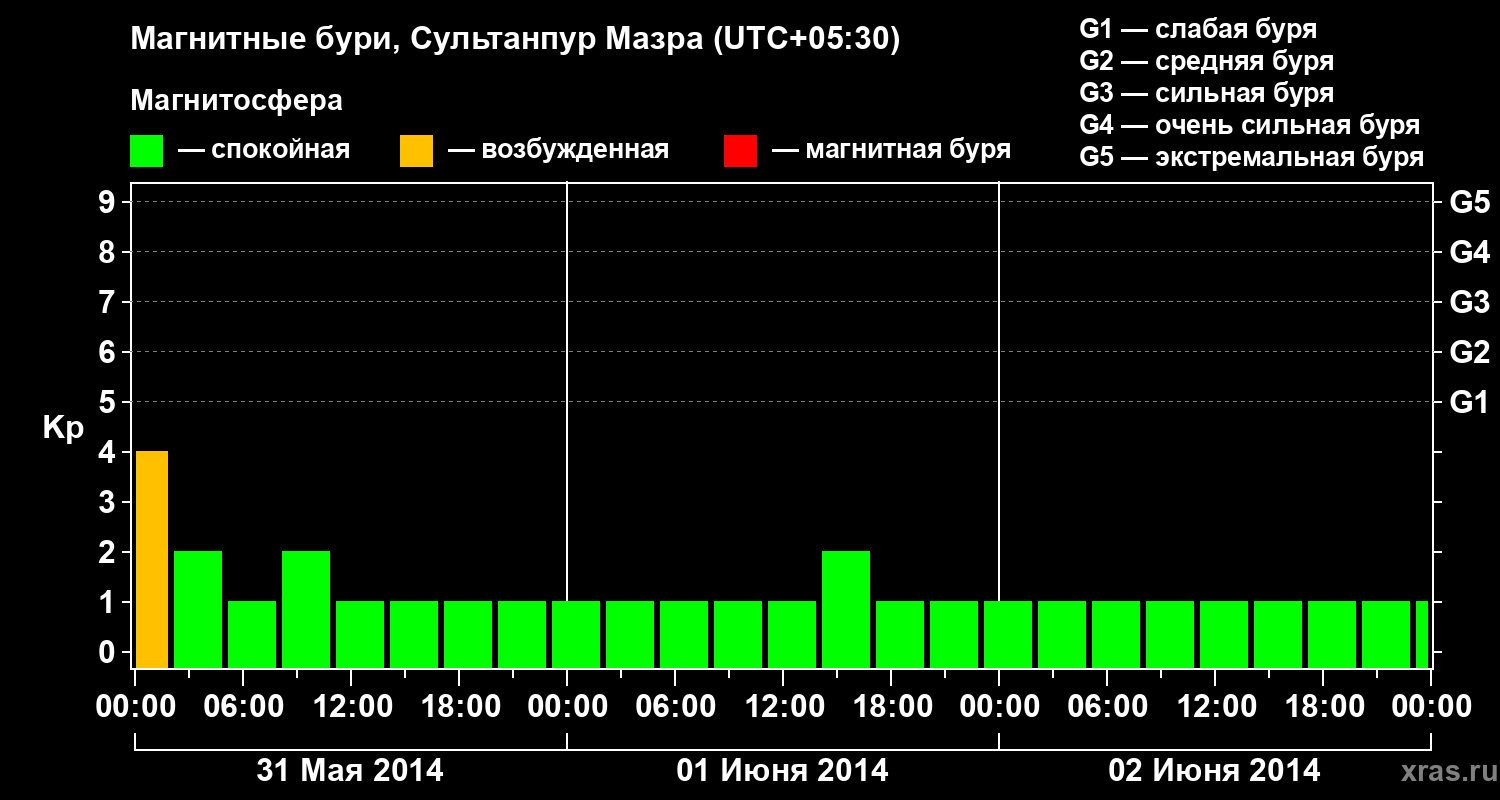Screen dimensions: 1500x800
Task: Click the red 'магнитная буря' legend swatch
Action: click(740, 151)
